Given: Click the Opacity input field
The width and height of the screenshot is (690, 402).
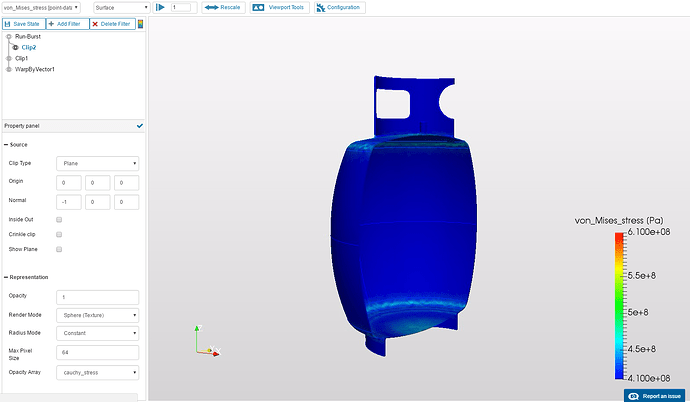Looking at the screenshot, I should pos(98,297).
